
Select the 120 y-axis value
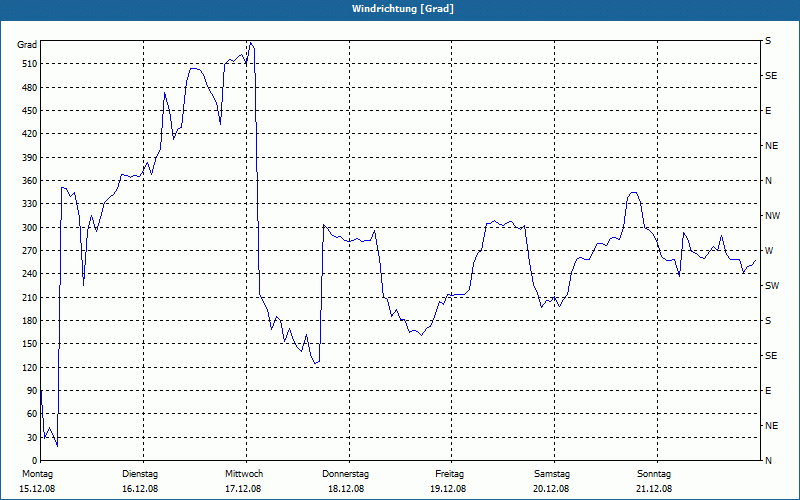(30, 367)
